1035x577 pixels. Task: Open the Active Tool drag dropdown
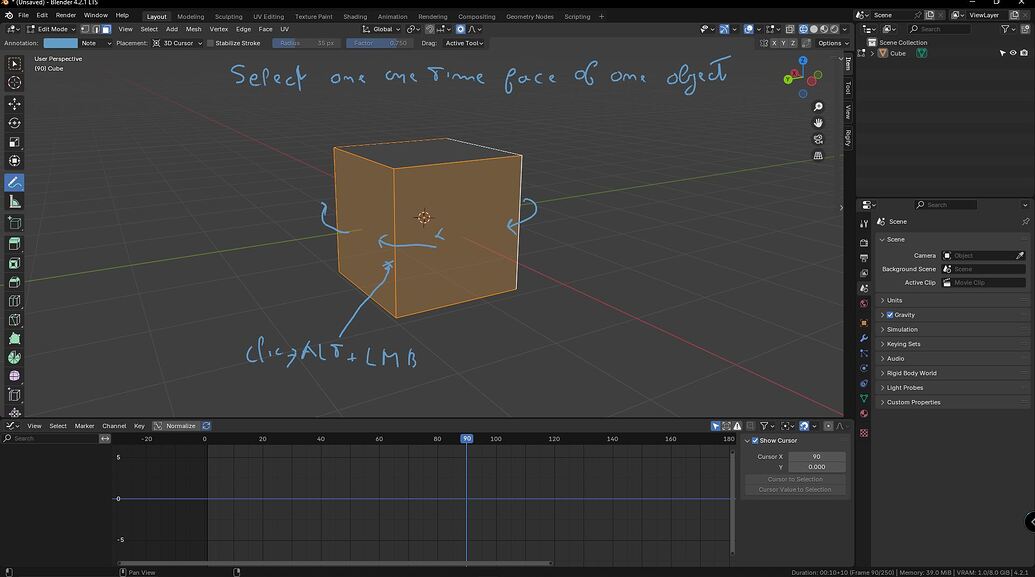click(x=463, y=43)
